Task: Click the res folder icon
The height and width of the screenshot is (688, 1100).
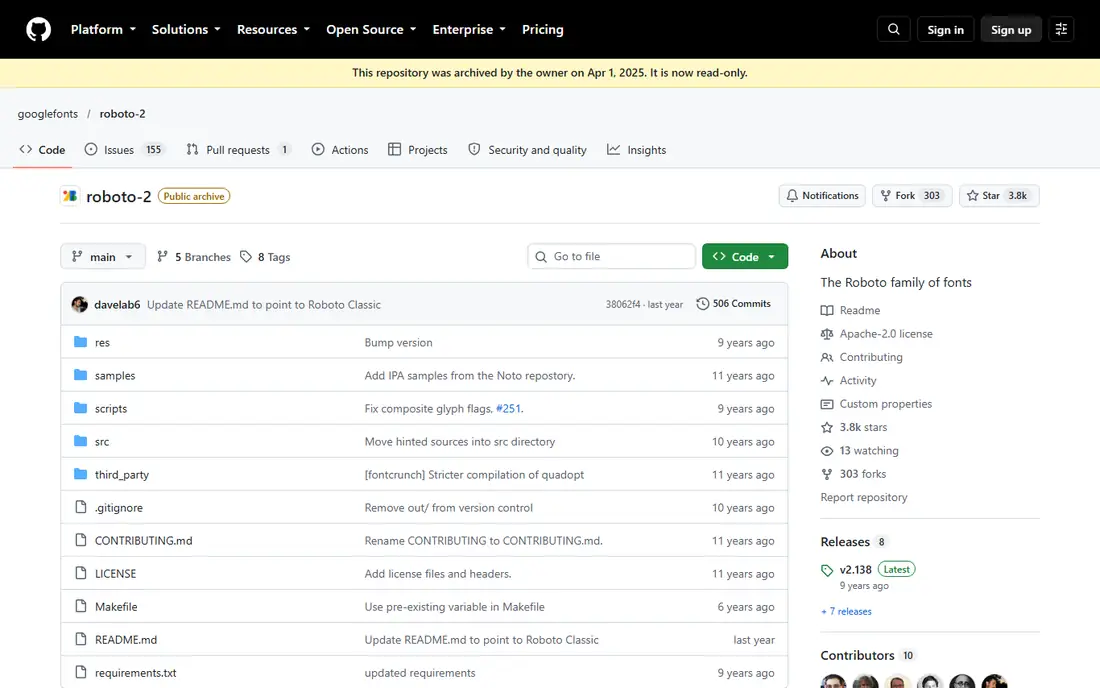Action: (81, 342)
